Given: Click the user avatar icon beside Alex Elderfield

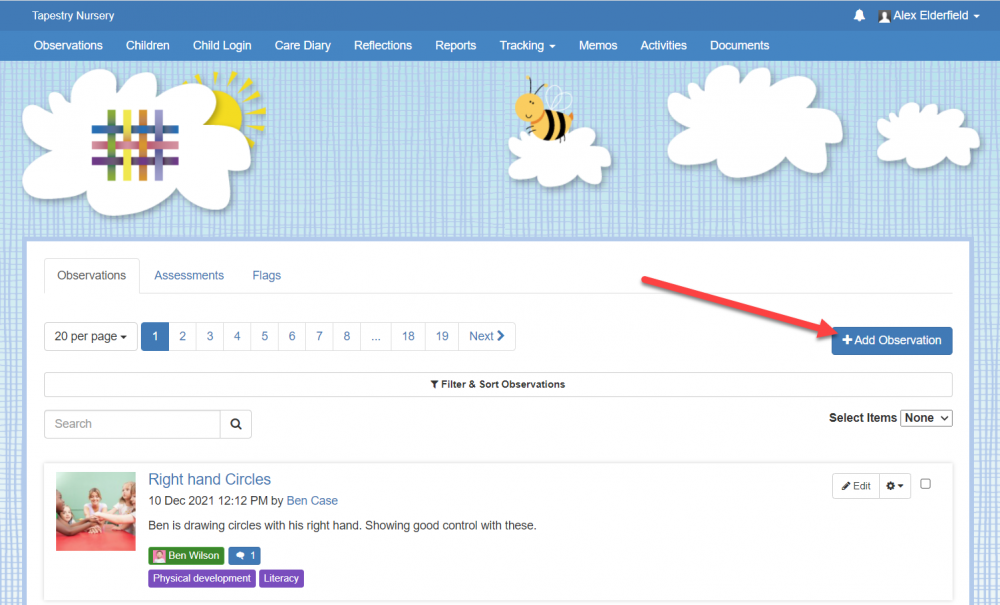Looking at the screenshot, I should [884, 17].
